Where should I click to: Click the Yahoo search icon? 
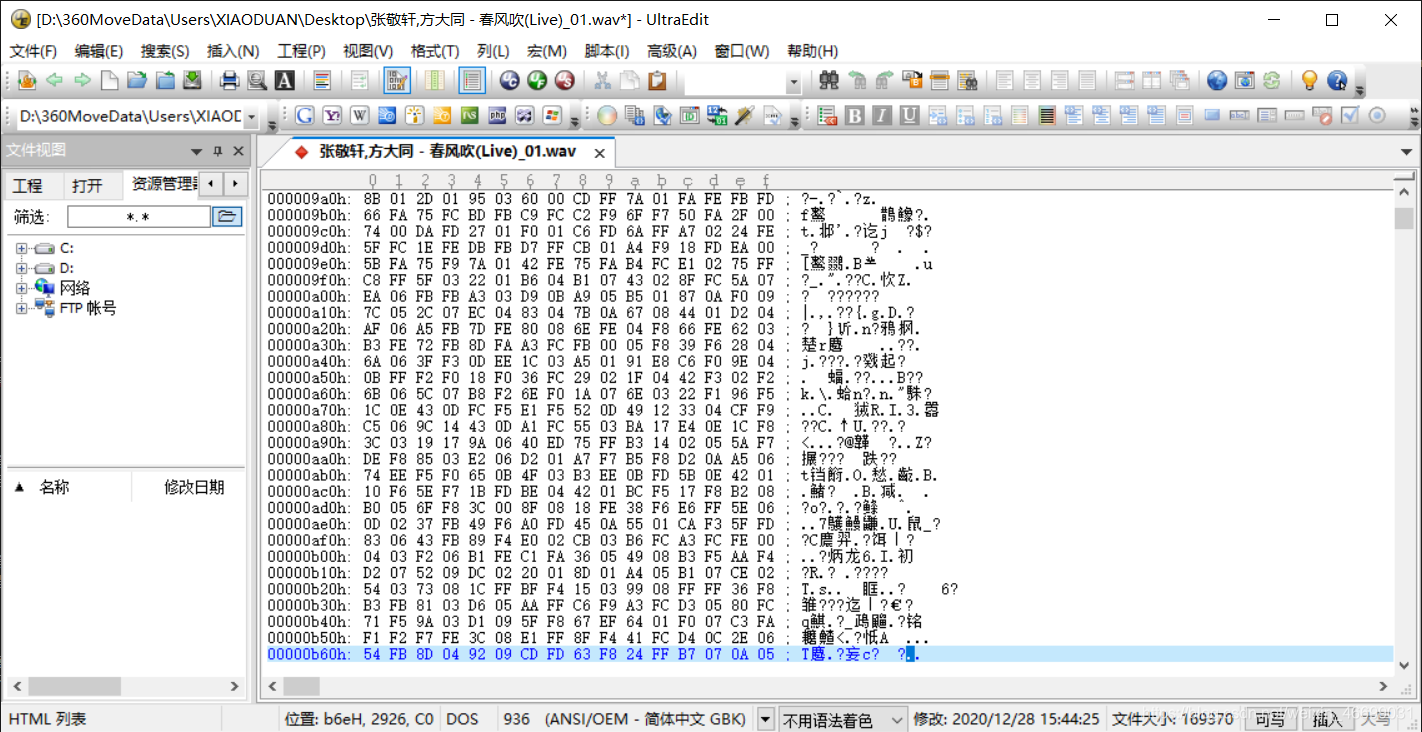(332, 116)
